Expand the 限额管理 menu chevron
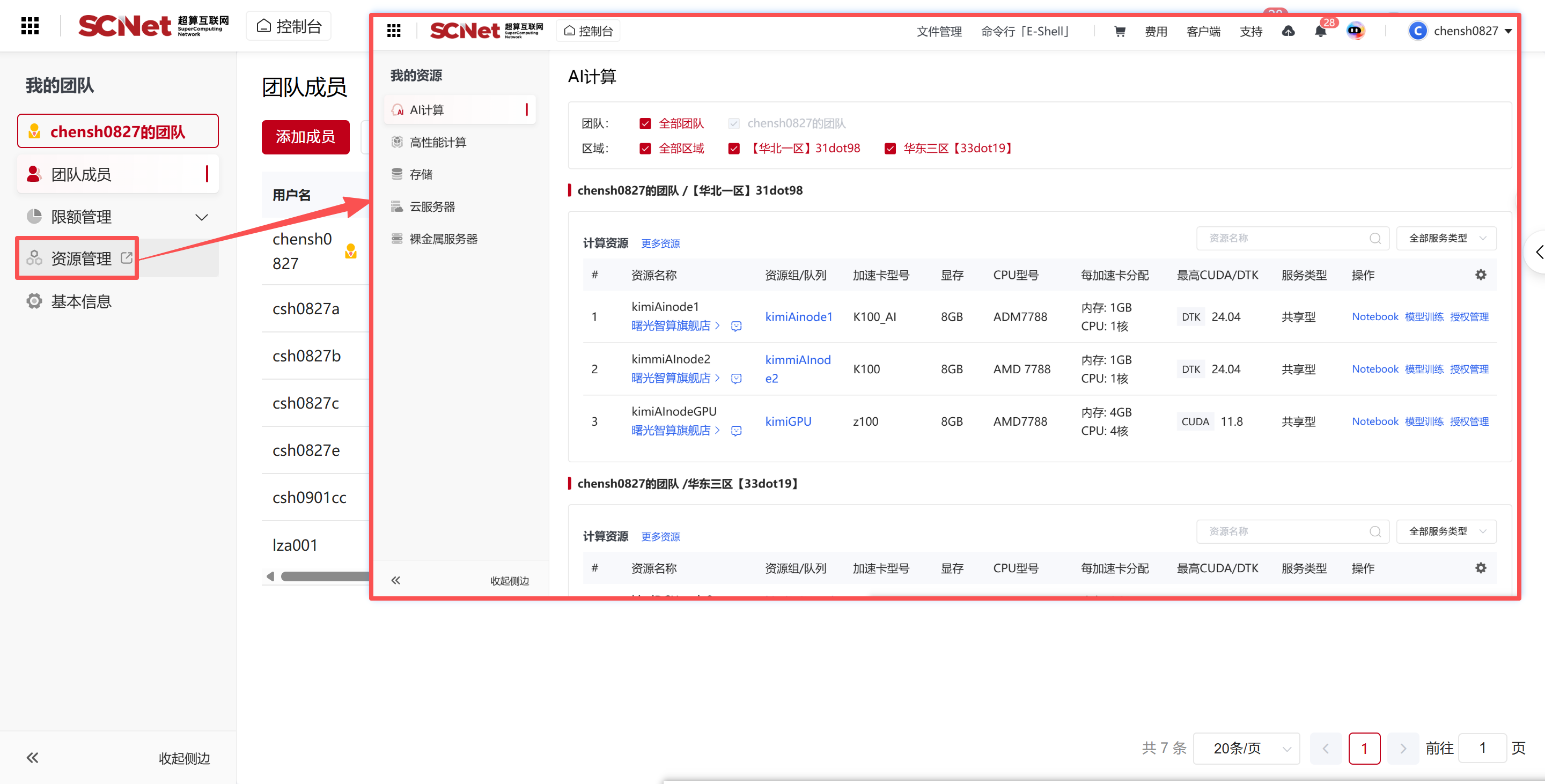Screen dimensions: 1545x784 (x=202, y=217)
